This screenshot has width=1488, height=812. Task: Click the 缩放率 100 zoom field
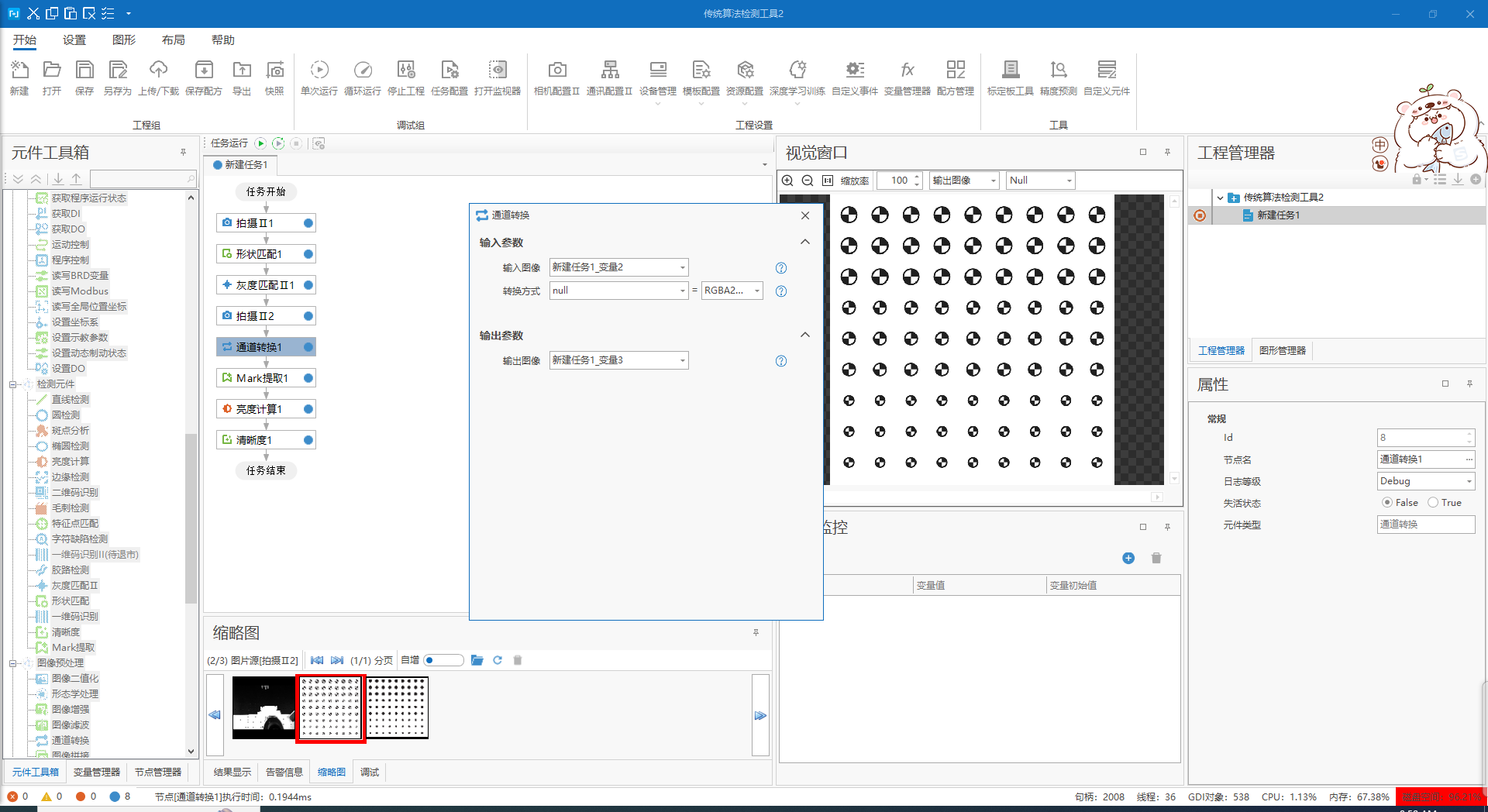point(899,181)
